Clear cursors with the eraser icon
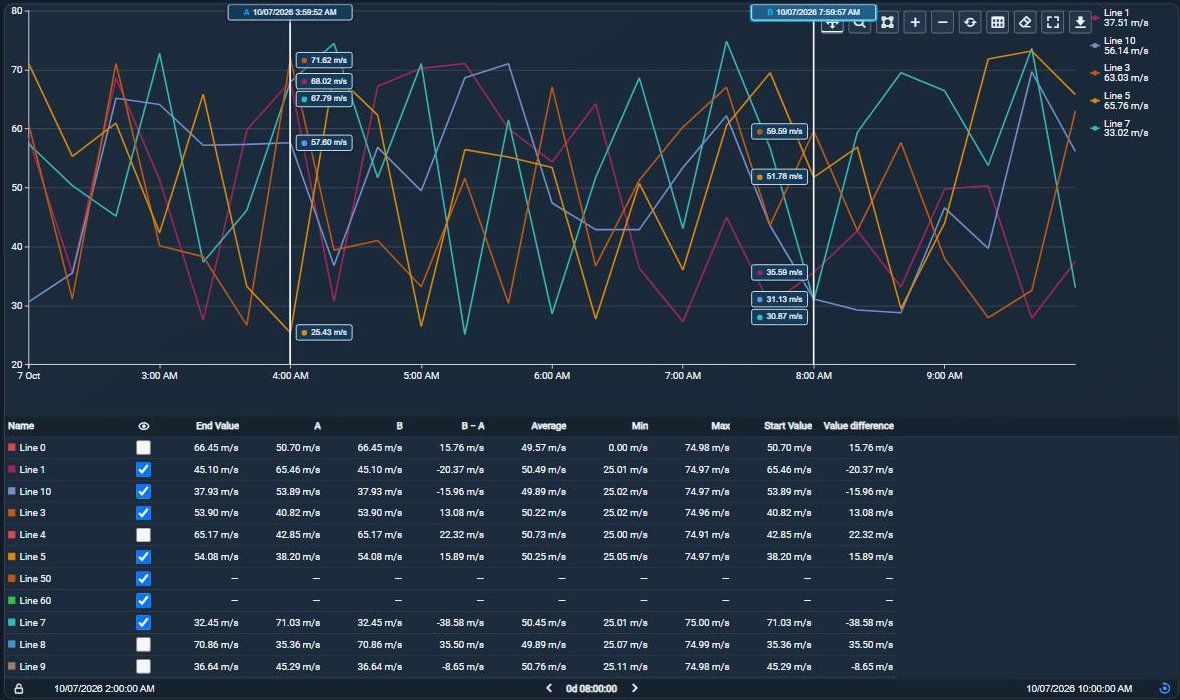1180x700 pixels. [1025, 23]
